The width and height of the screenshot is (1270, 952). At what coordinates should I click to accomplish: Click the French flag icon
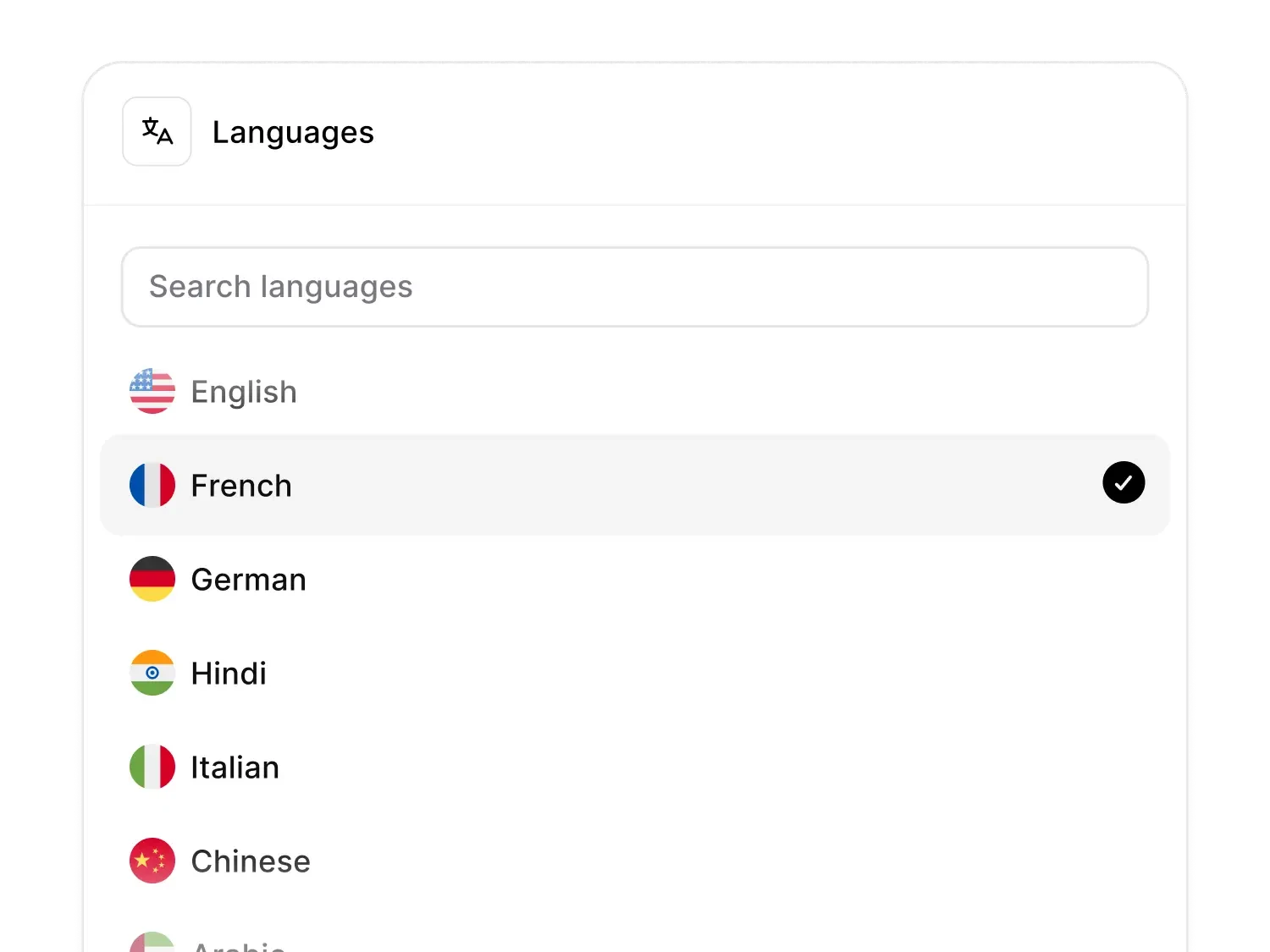(x=152, y=485)
